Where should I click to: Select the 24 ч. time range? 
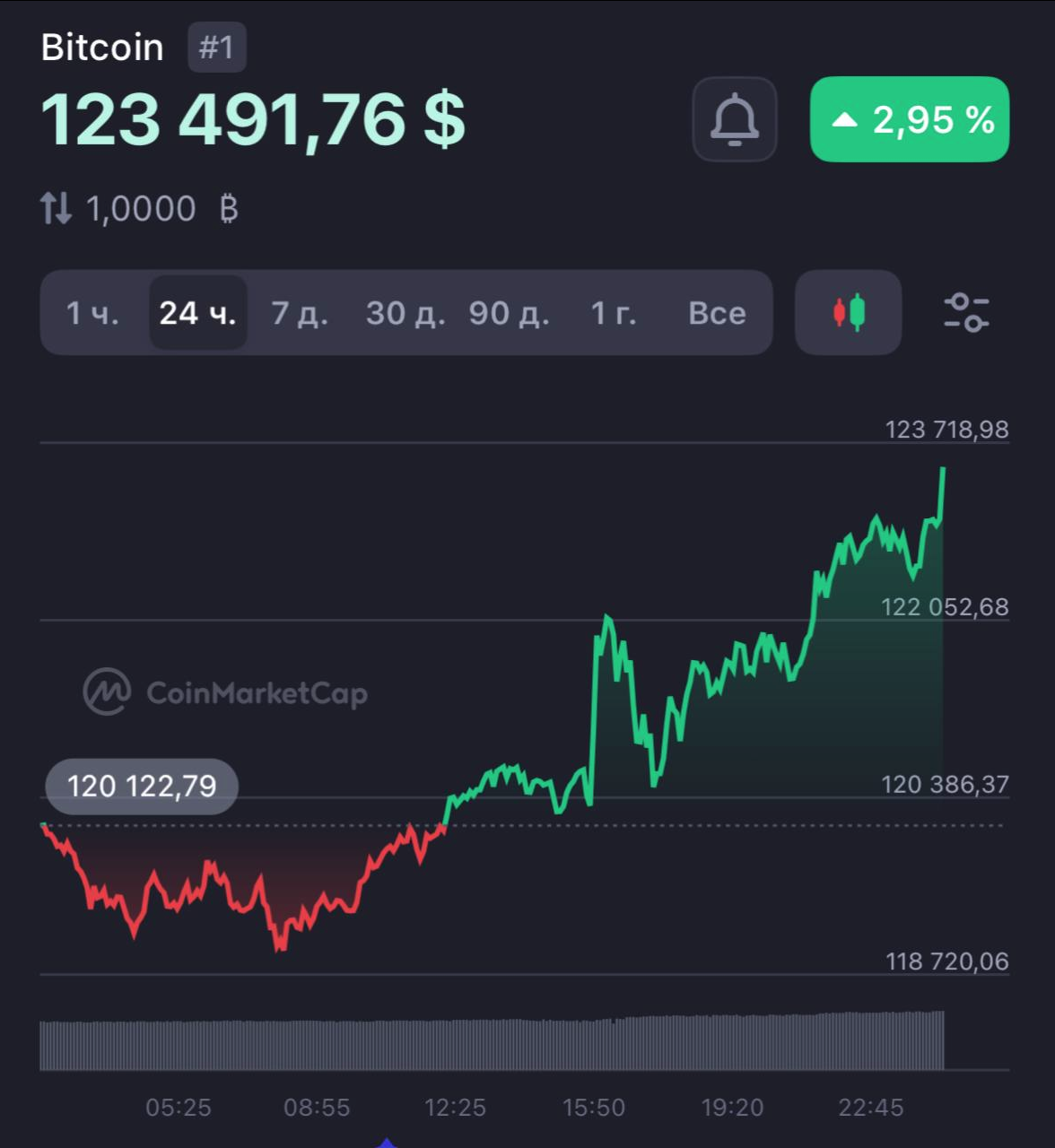(197, 313)
